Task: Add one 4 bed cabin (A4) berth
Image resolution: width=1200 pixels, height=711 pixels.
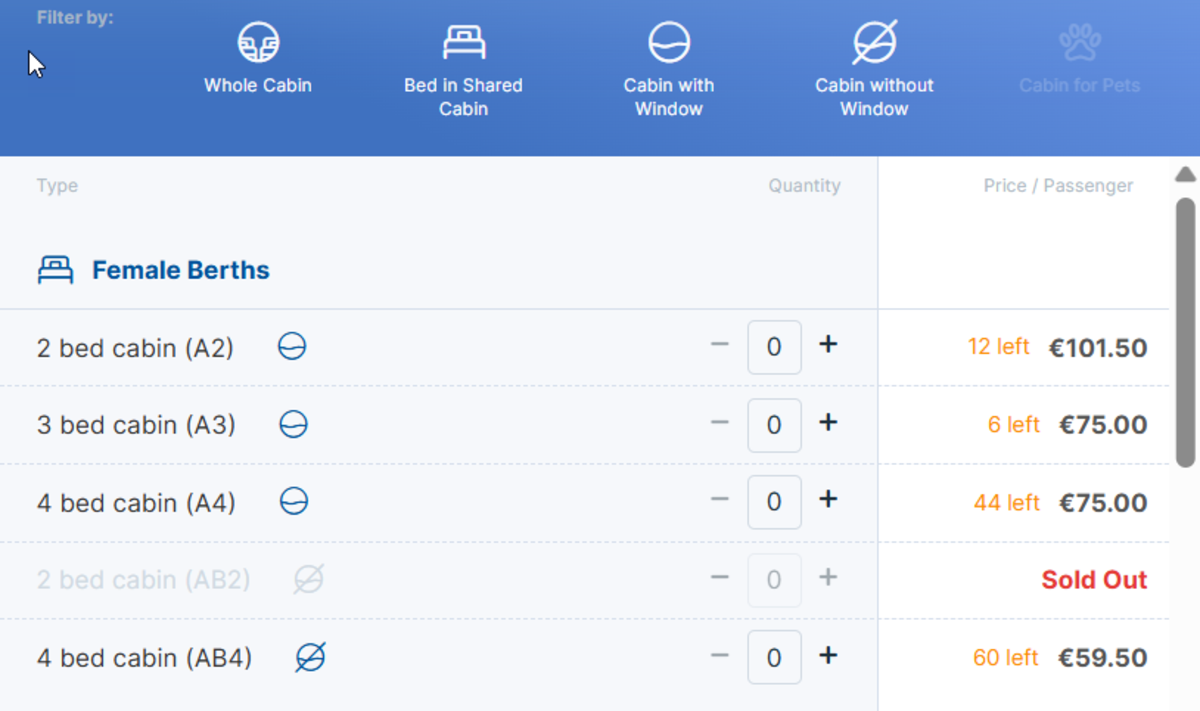Action: click(828, 500)
